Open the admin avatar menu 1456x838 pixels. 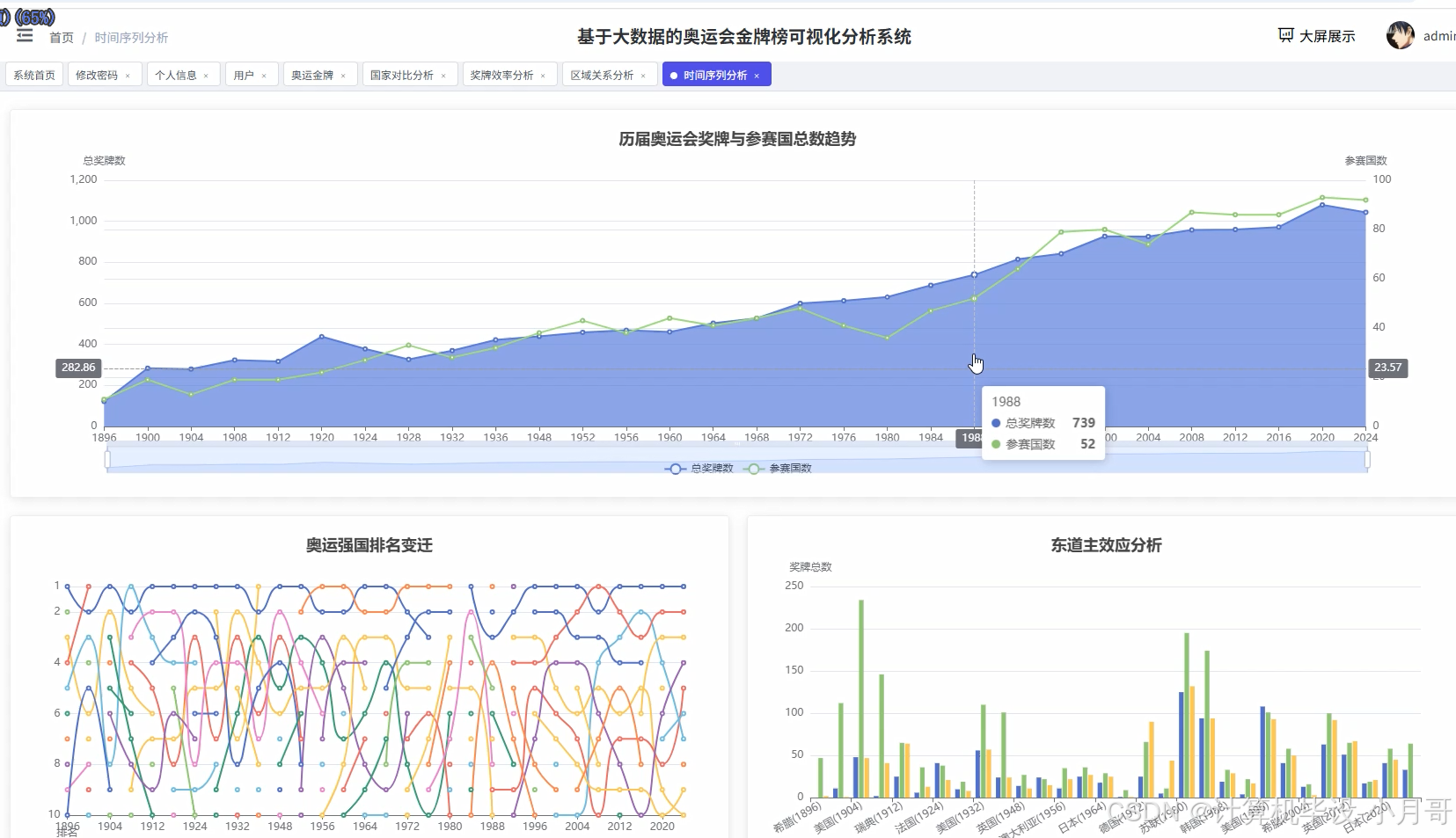pos(1400,36)
